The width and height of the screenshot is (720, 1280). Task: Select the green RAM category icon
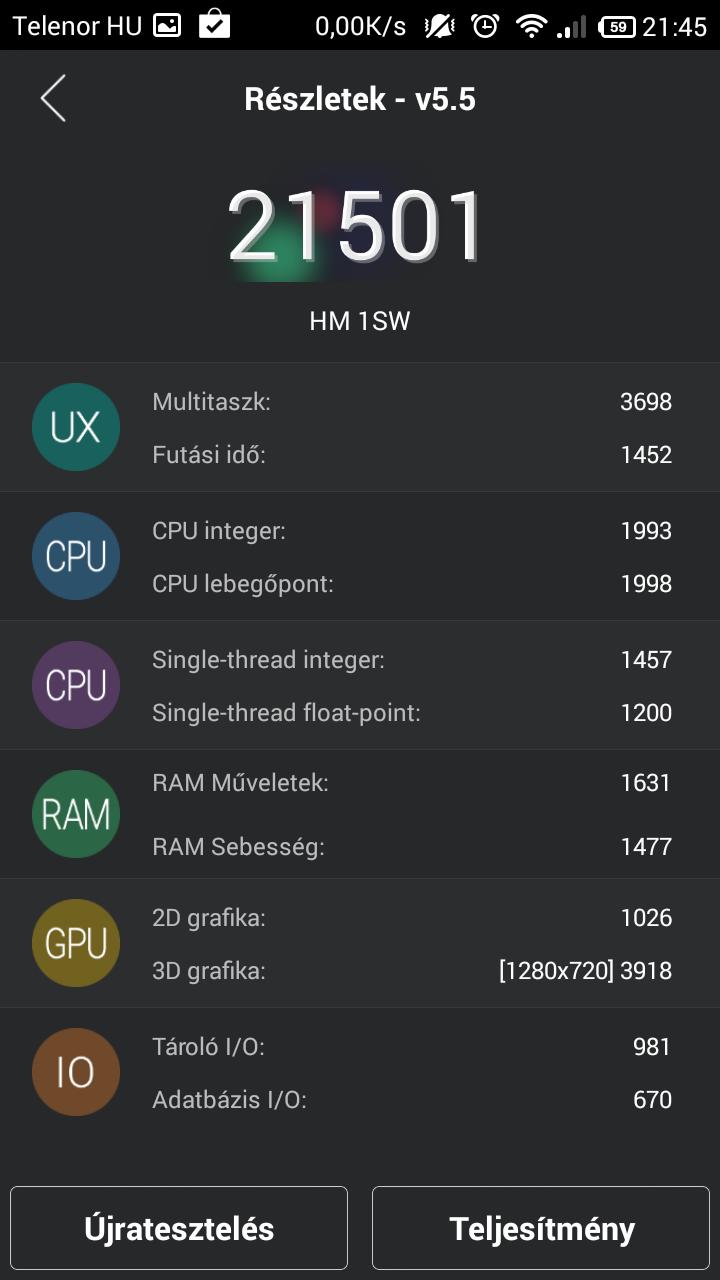76,814
